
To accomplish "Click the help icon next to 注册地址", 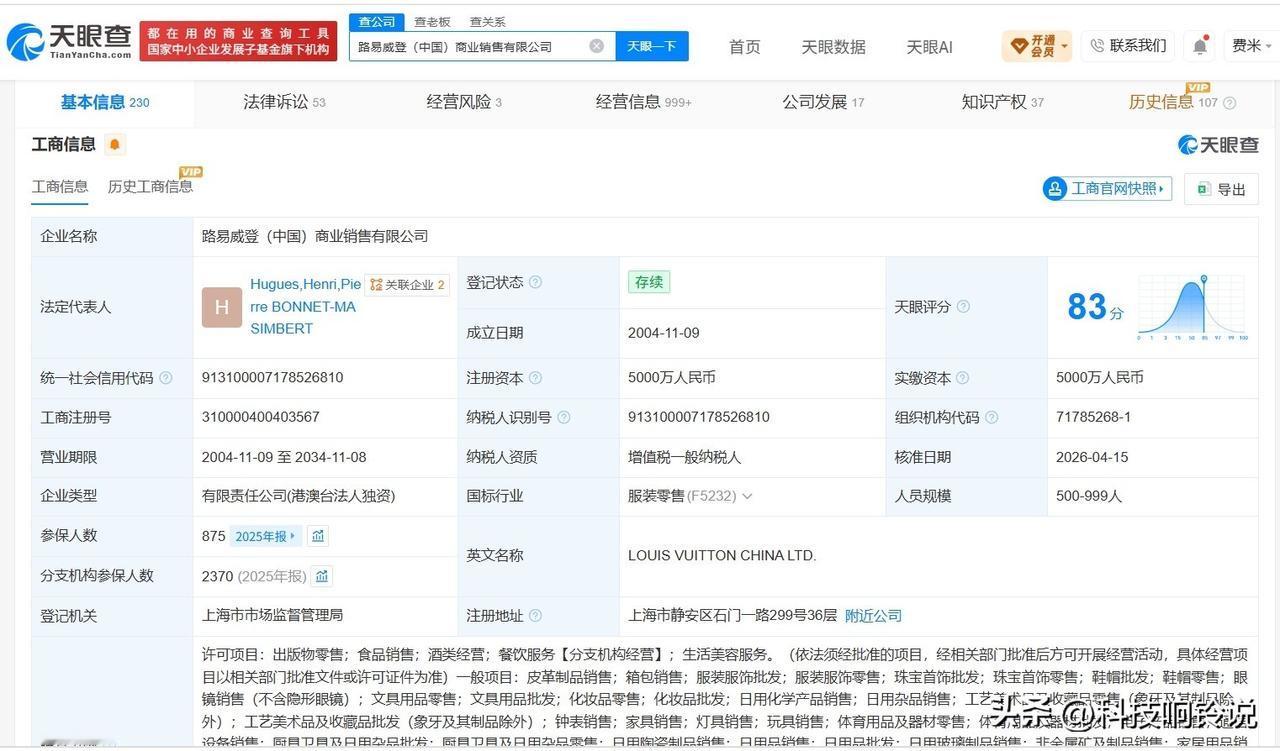I will point(535,616).
